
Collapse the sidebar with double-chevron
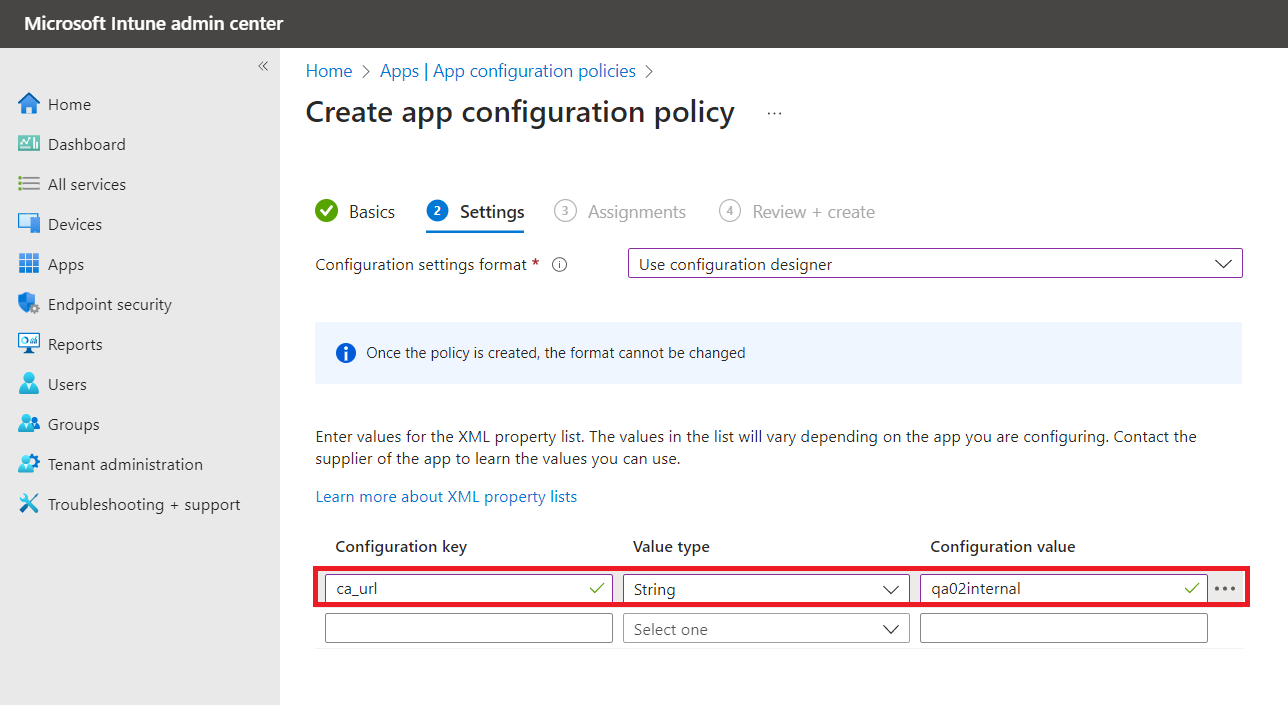click(263, 66)
